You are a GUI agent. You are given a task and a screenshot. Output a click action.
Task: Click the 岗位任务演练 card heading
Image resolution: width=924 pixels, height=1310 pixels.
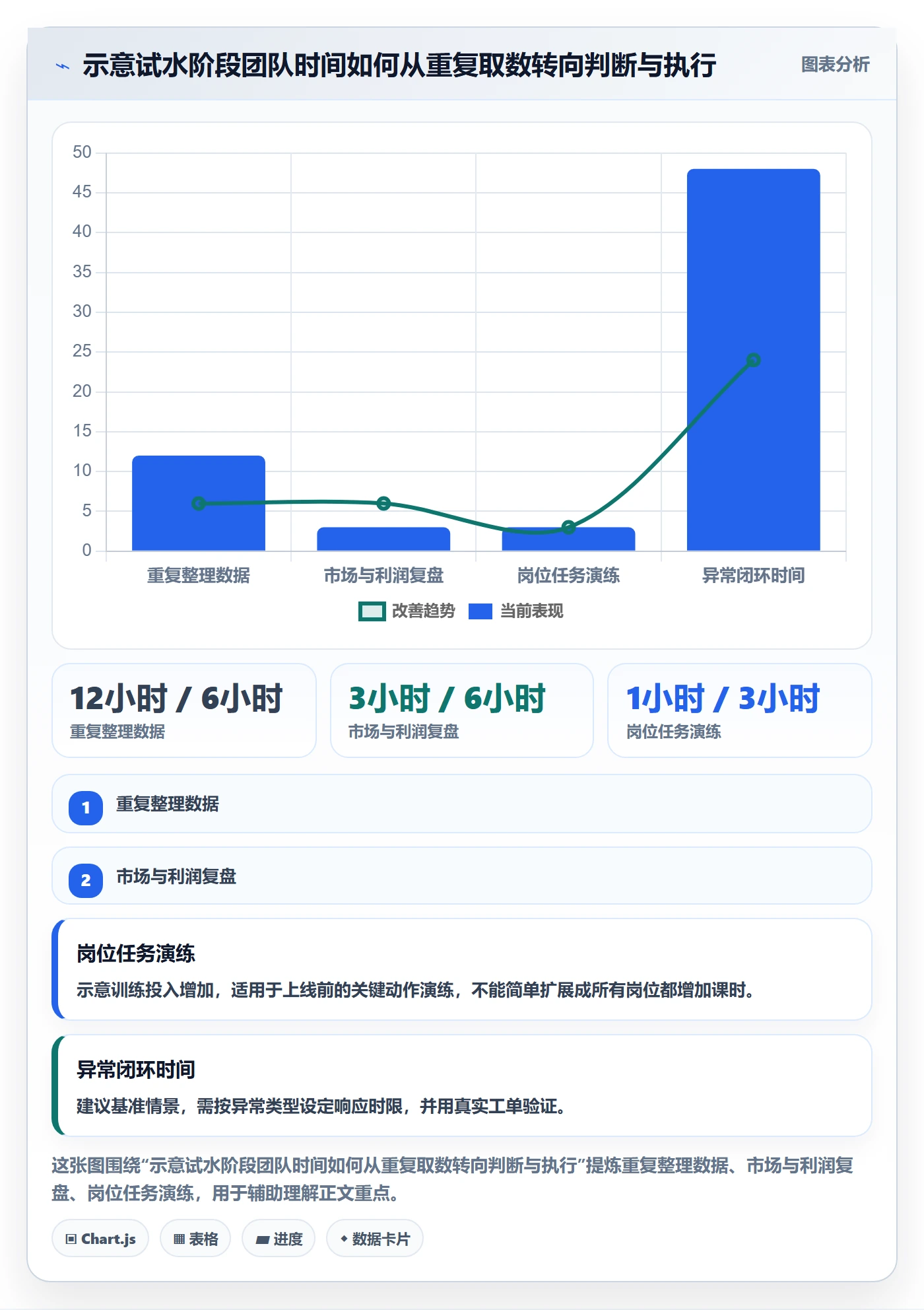136,953
